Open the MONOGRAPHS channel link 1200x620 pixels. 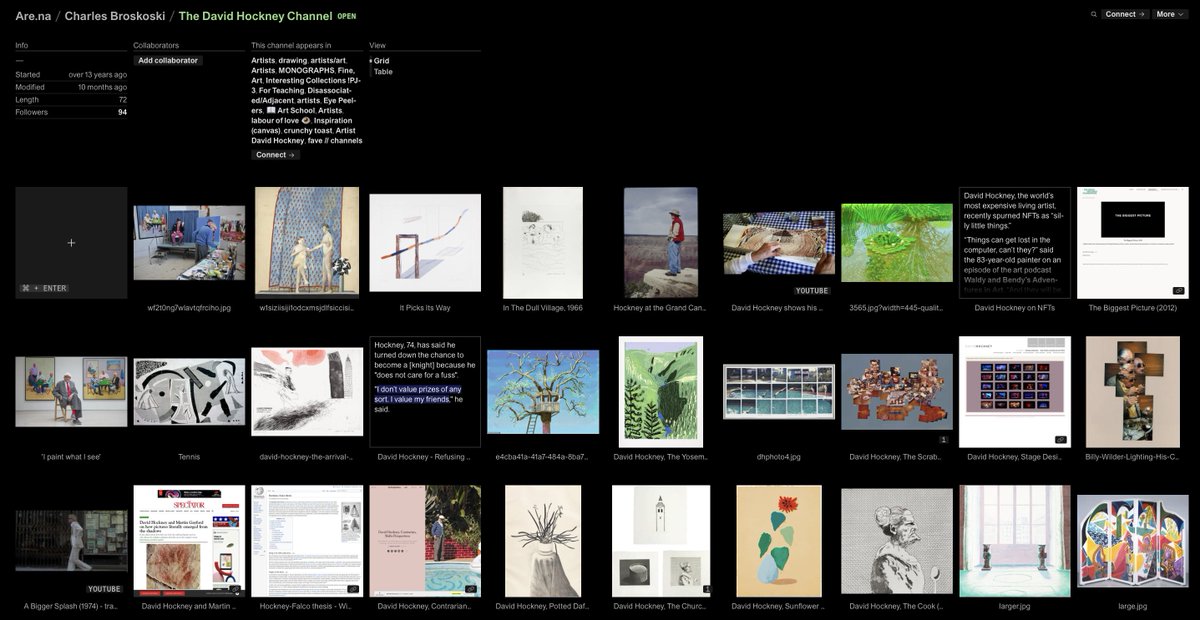click(x=307, y=71)
